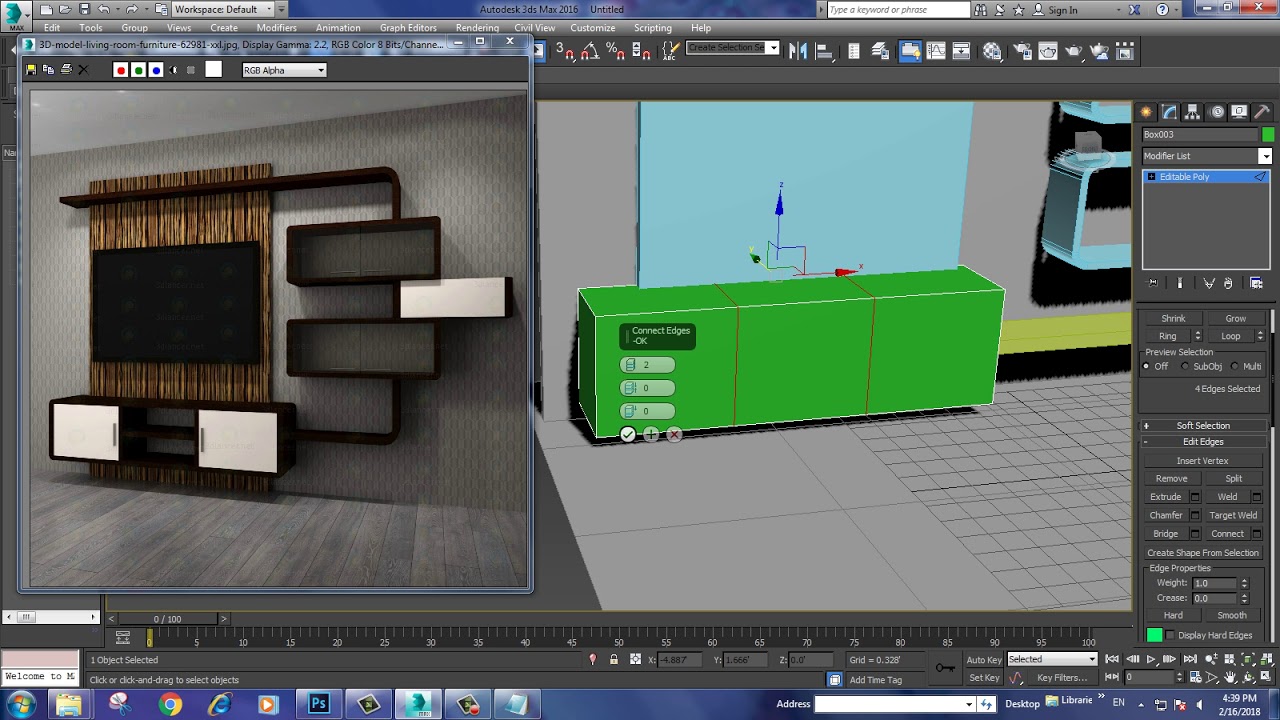Click the Percent Snap toggle icon
The image size is (1280, 720).
(616, 52)
